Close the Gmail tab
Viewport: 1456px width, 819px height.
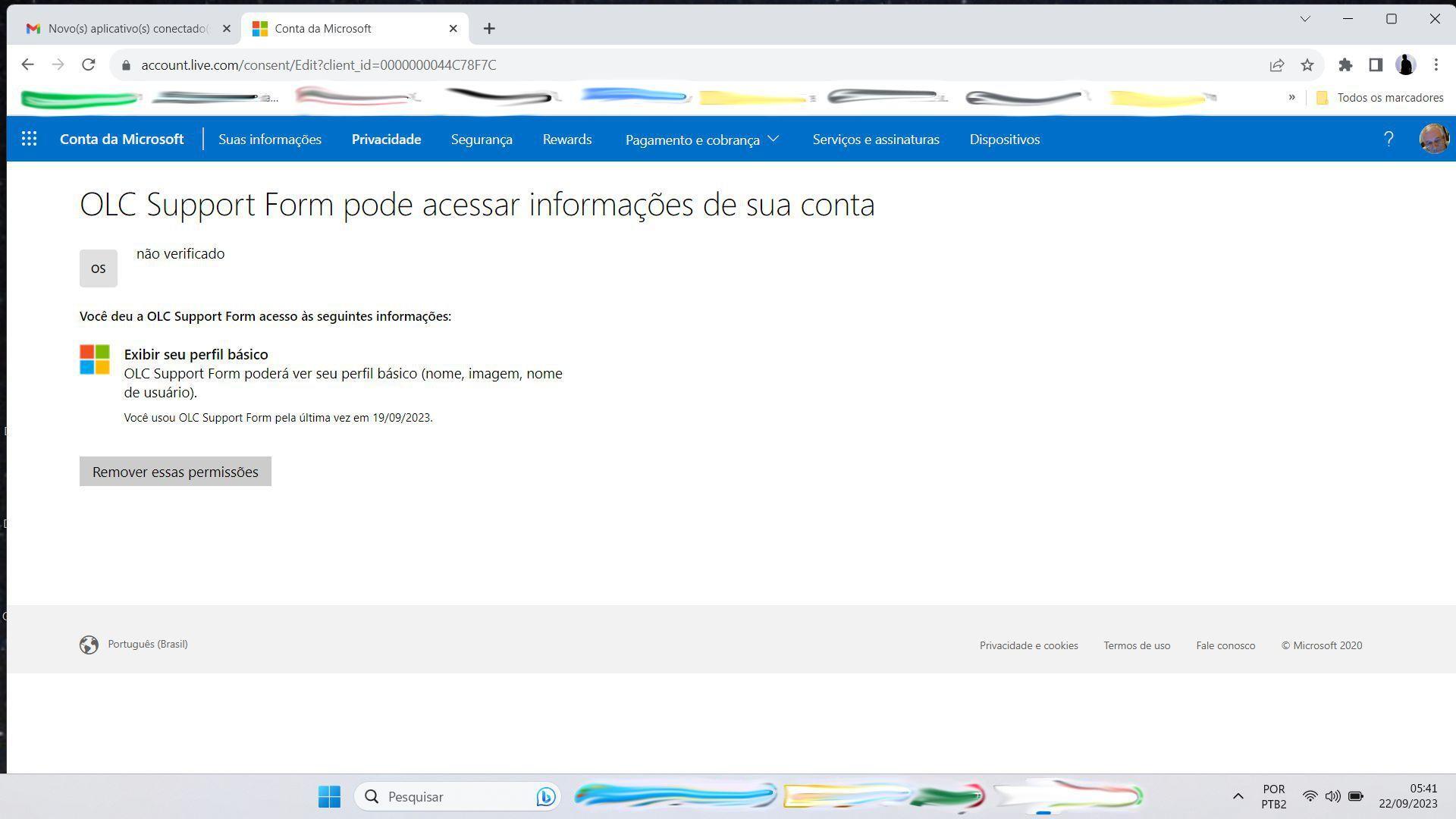point(226,29)
